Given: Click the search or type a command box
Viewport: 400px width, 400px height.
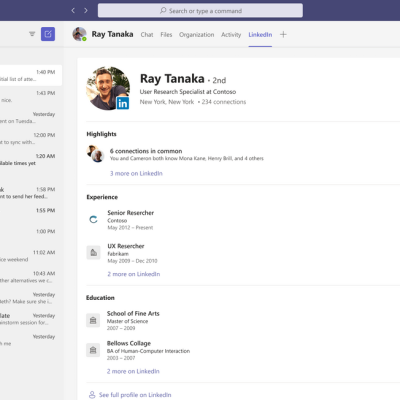Looking at the screenshot, I should (x=200, y=11).
